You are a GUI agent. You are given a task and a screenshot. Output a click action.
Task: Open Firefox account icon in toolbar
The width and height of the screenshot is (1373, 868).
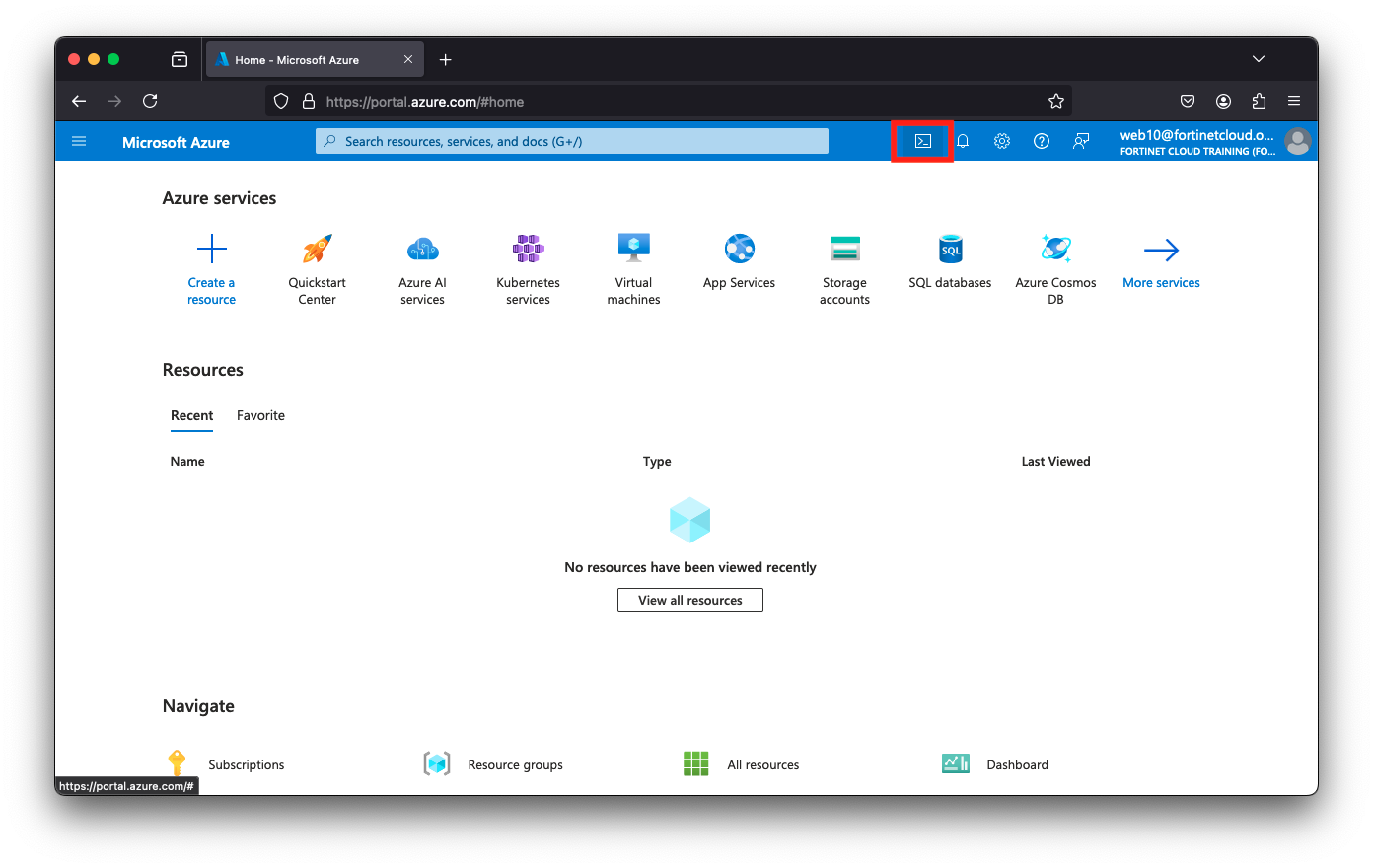click(x=1223, y=101)
